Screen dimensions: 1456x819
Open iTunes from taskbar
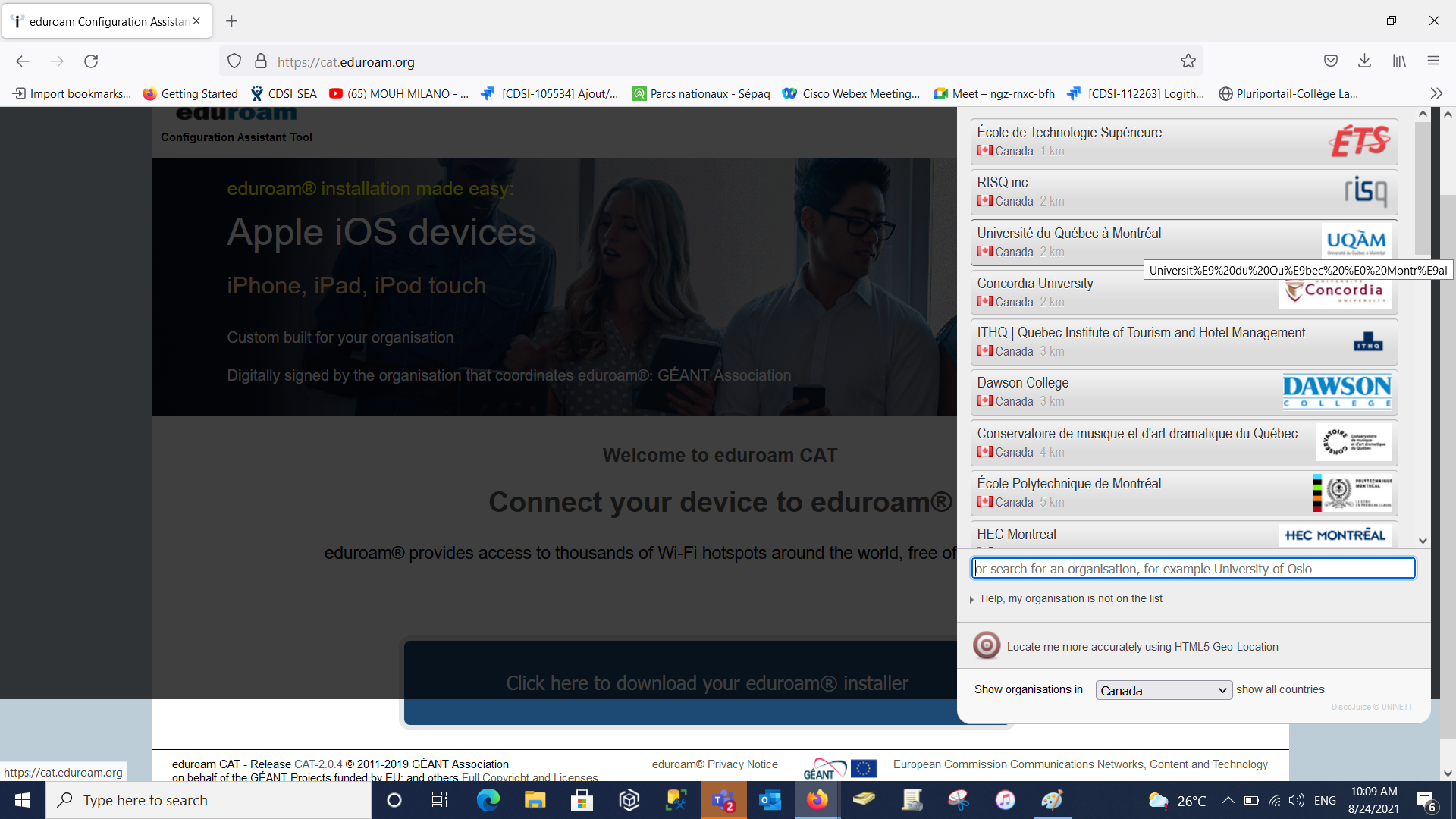click(x=1006, y=800)
